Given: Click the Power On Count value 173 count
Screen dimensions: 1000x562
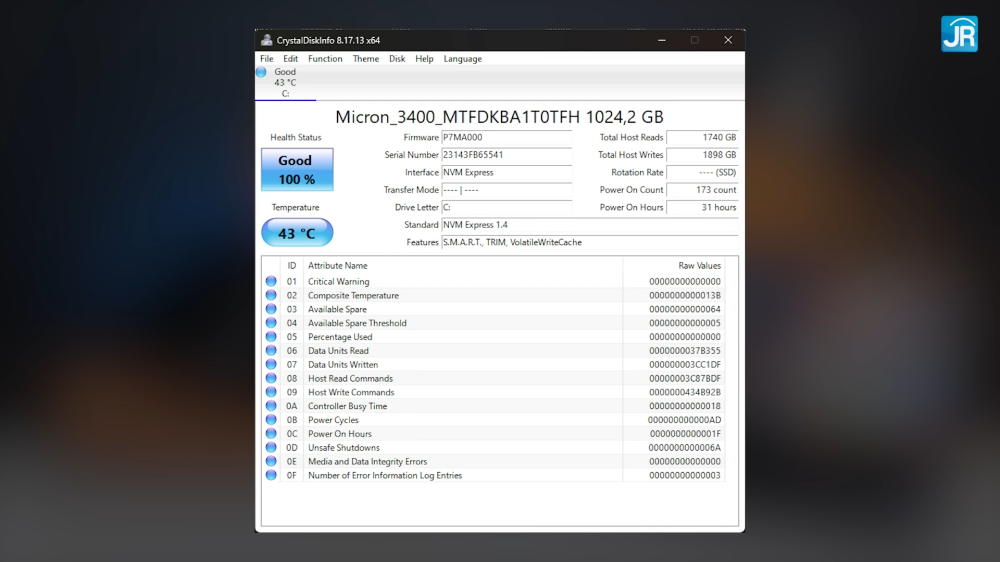Looking at the screenshot, I should click(702, 190).
